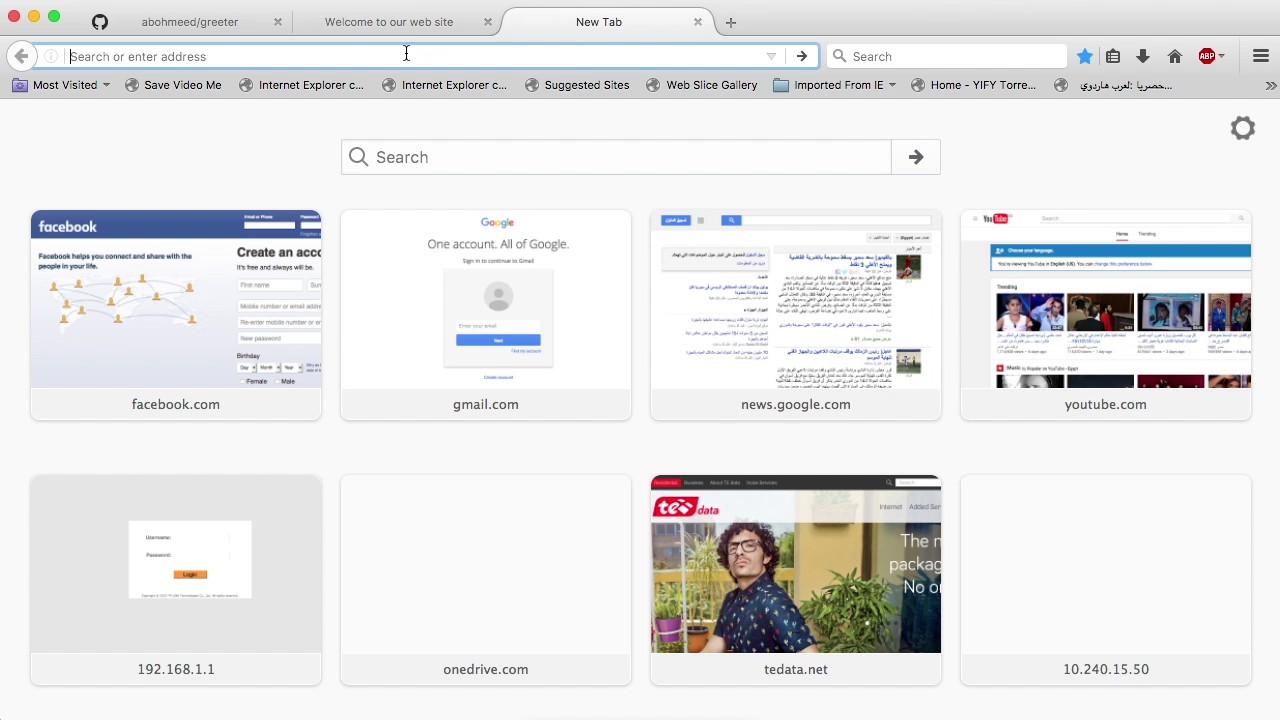Click the page search submit arrow

pos(916,157)
